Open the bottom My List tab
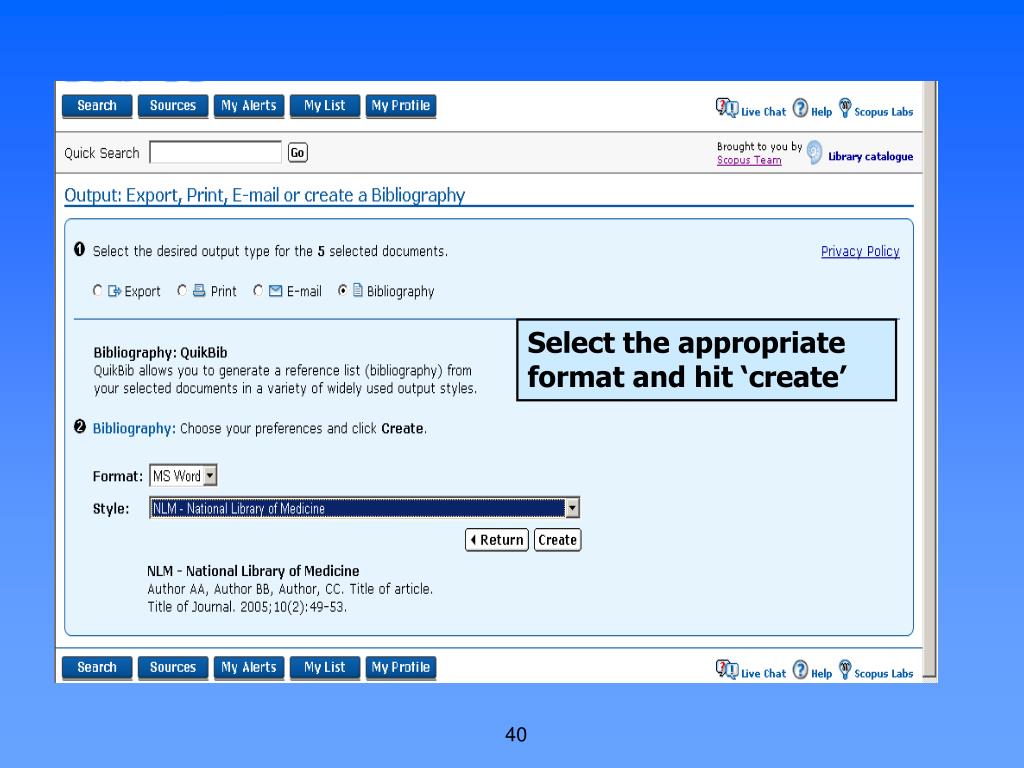The height and width of the screenshot is (768, 1024). tap(325, 667)
